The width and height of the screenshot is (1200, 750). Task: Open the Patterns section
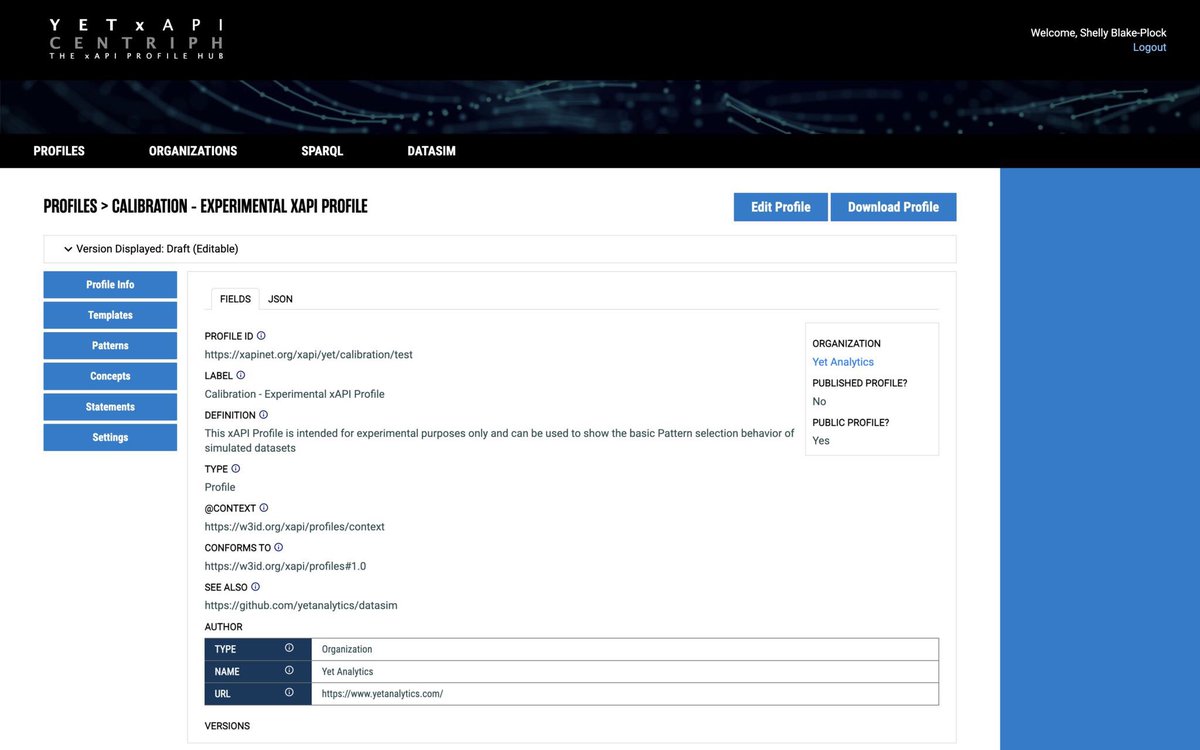tap(110, 346)
